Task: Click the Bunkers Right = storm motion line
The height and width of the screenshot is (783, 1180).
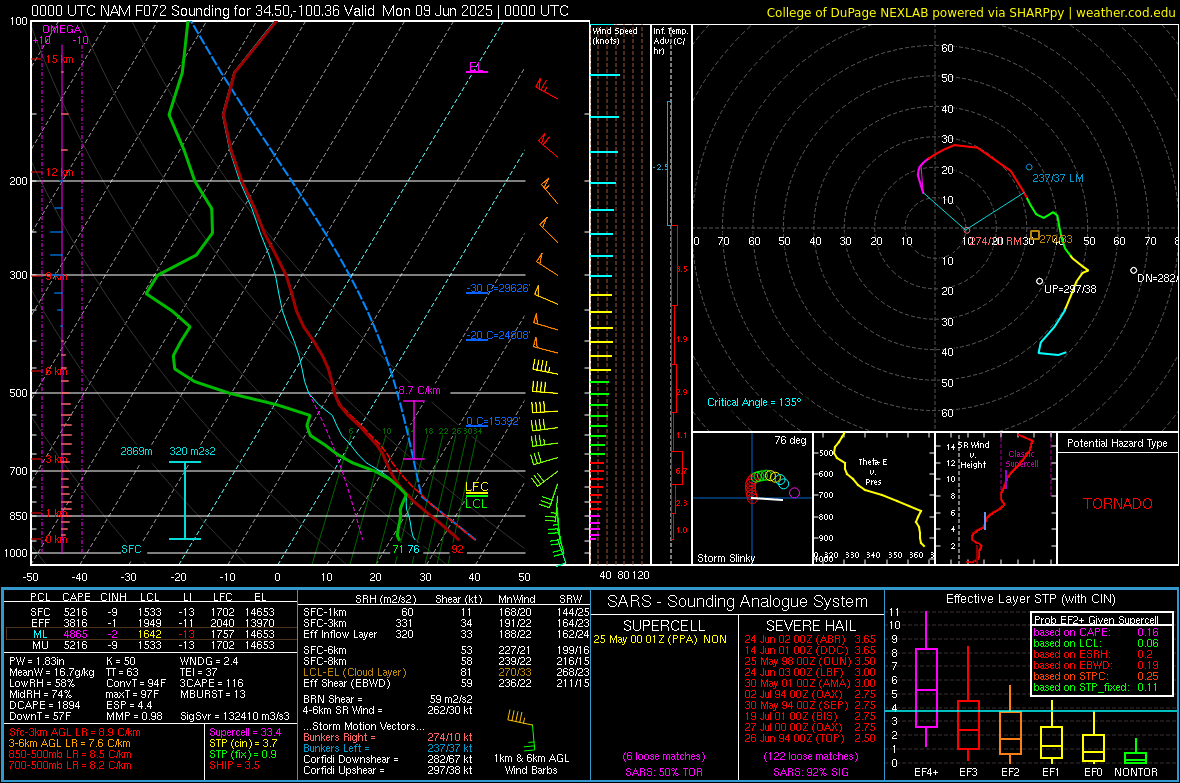Action: click(388, 737)
